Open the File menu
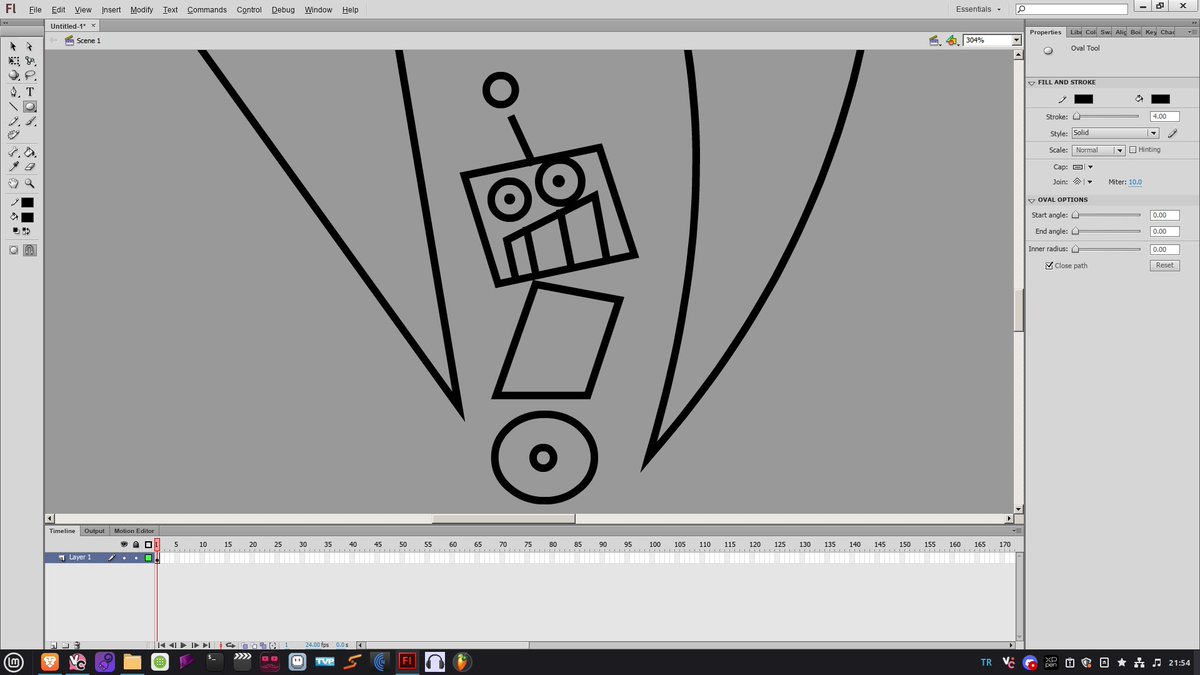1200x675 pixels. pyautogui.click(x=34, y=9)
